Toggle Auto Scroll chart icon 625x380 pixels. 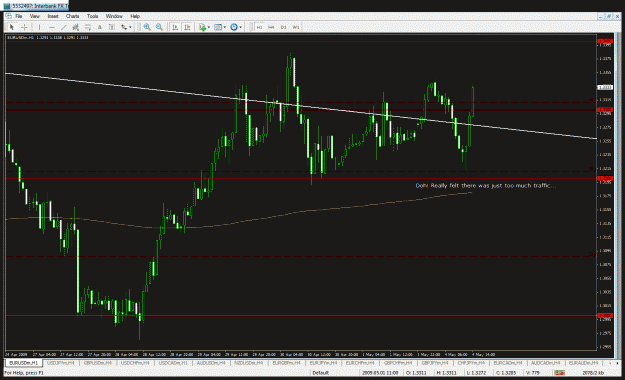tap(175, 27)
